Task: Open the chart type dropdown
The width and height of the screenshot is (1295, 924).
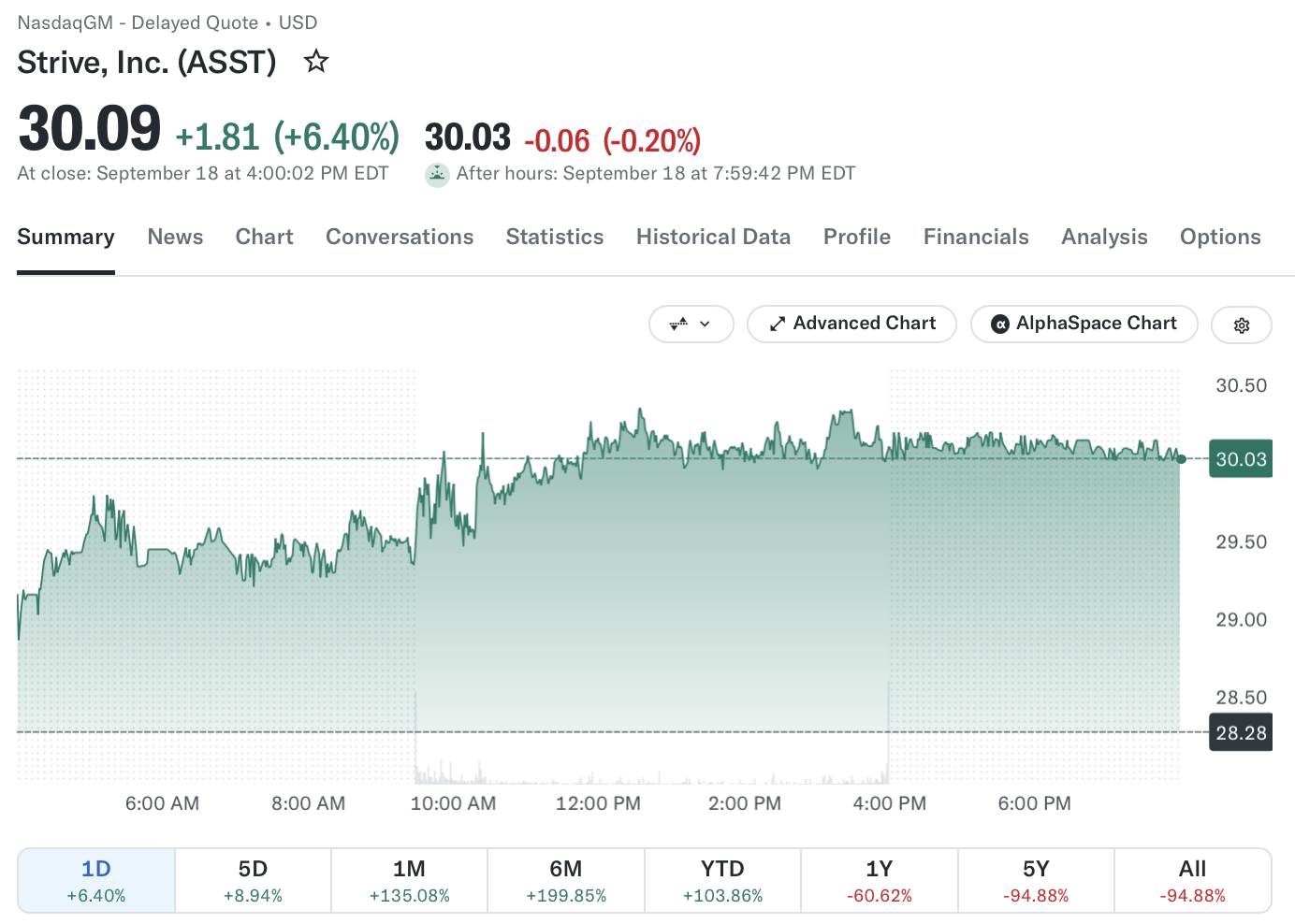Action: pyautogui.click(x=691, y=325)
